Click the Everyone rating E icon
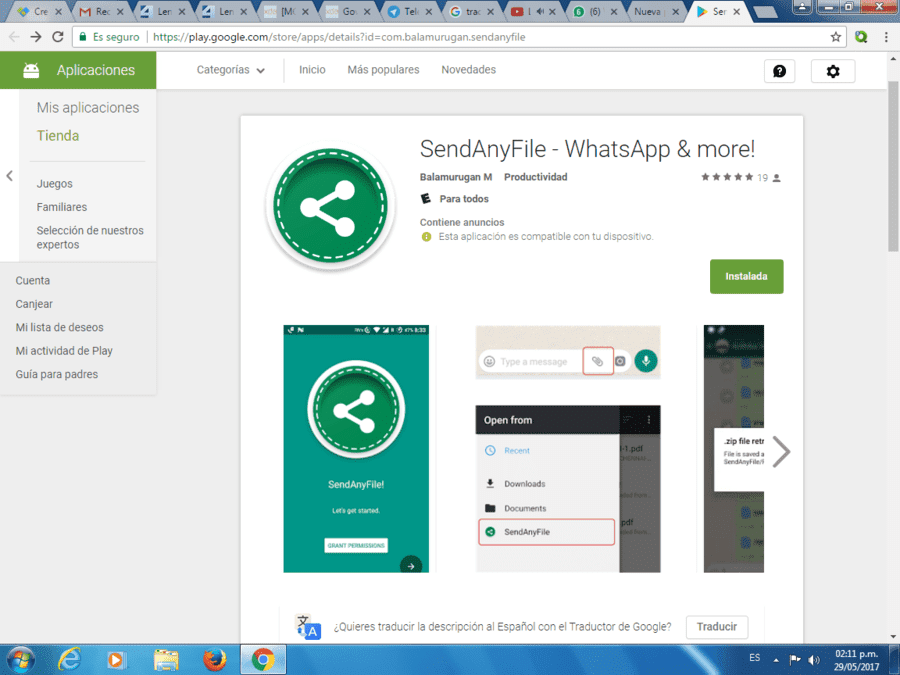This screenshot has height=675, width=900. (426, 199)
